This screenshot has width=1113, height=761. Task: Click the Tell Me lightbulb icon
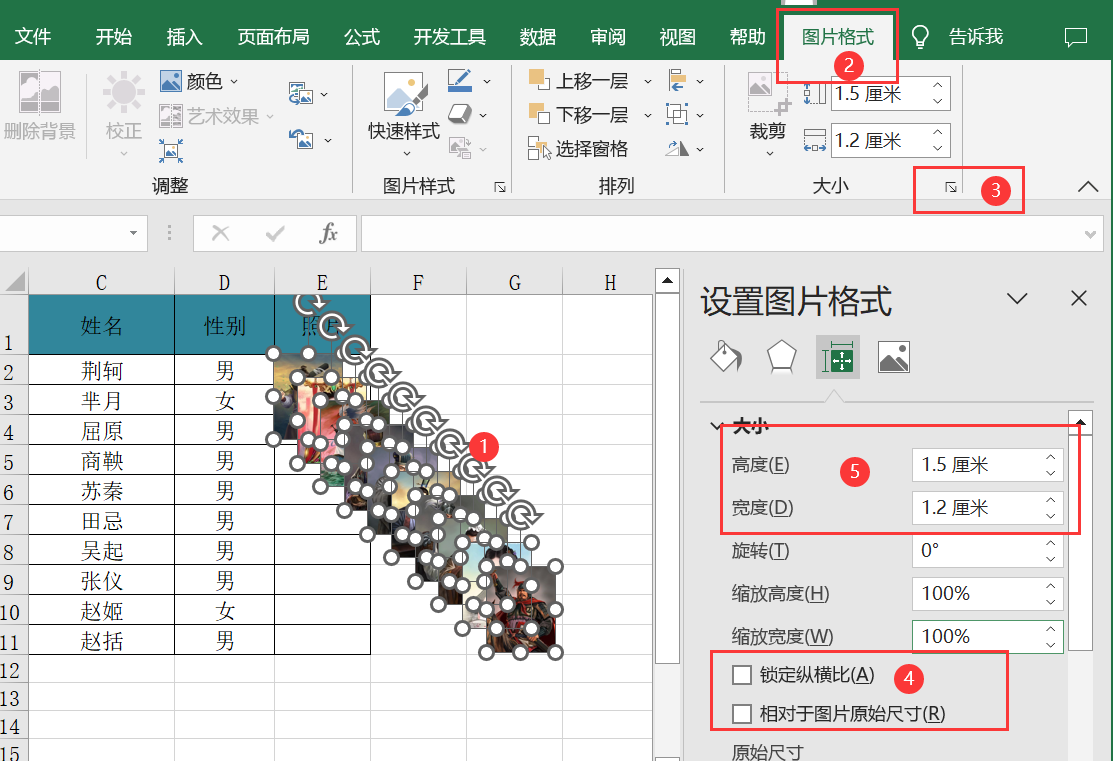click(920, 37)
